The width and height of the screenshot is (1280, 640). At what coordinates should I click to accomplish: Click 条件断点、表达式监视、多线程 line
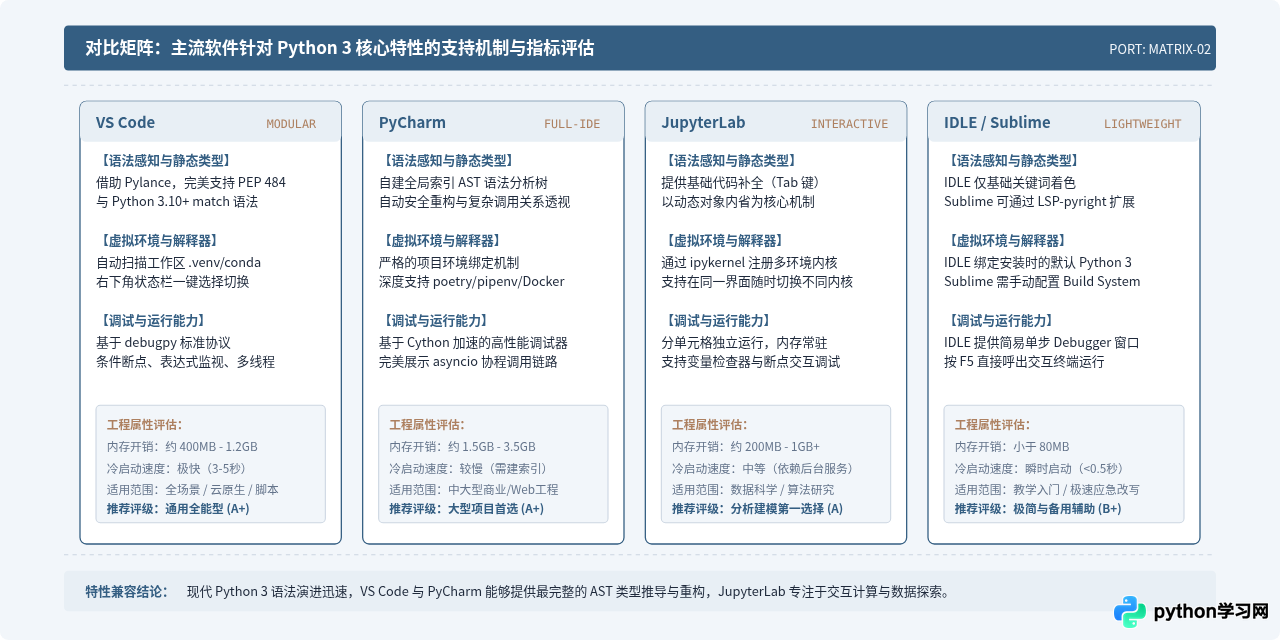pyautogui.click(x=185, y=361)
